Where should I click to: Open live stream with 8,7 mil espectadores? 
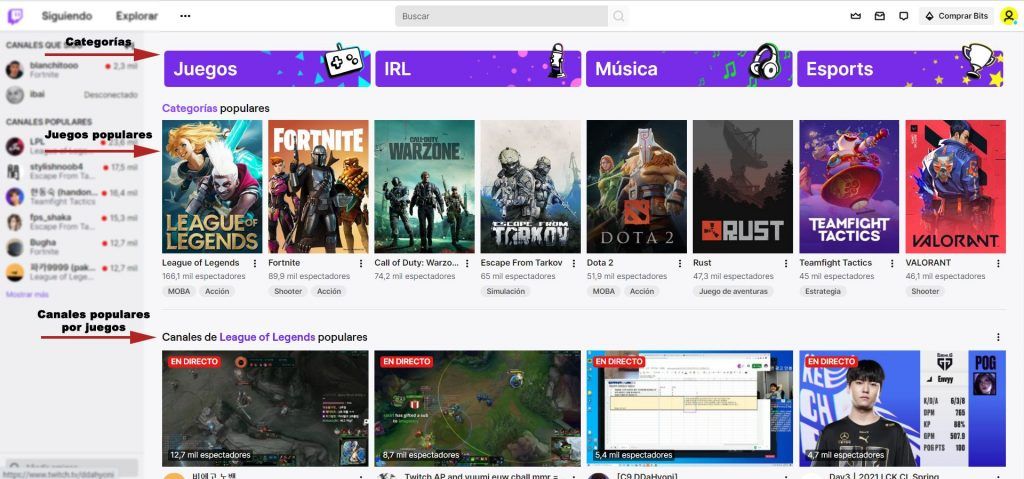(477, 408)
